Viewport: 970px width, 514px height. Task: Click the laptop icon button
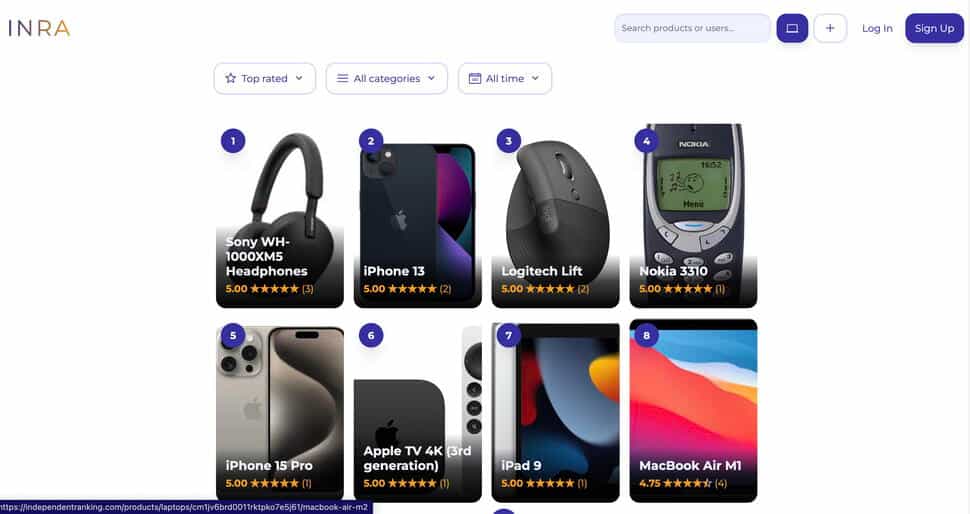click(x=792, y=28)
